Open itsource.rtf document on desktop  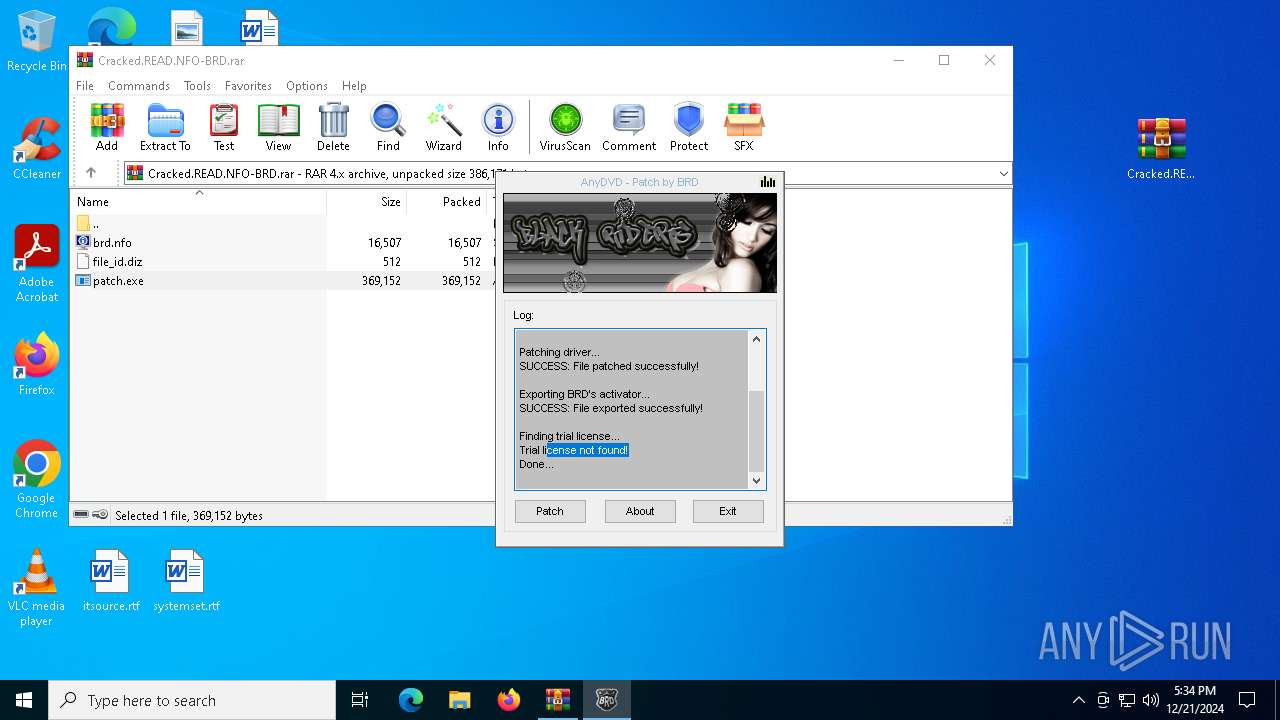click(110, 580)
